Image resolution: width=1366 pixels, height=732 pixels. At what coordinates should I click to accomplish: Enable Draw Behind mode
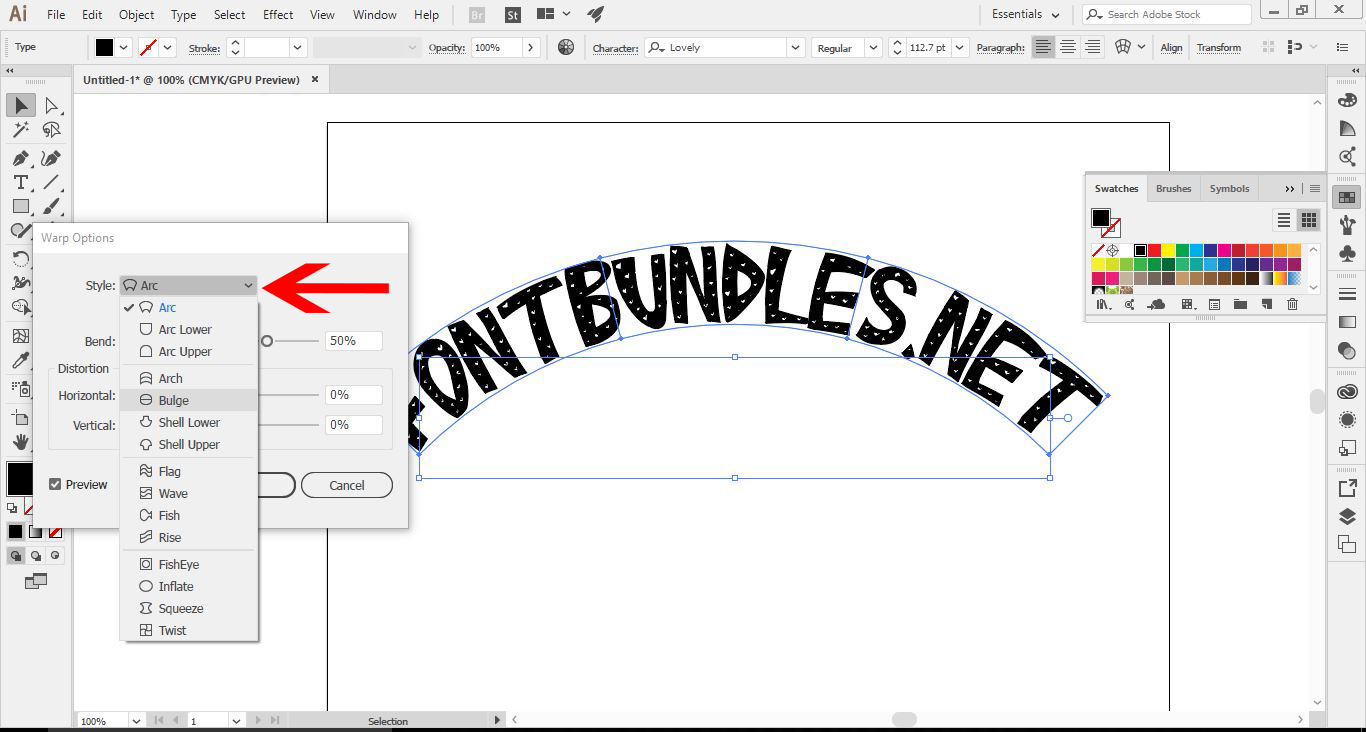click(36, 556)
